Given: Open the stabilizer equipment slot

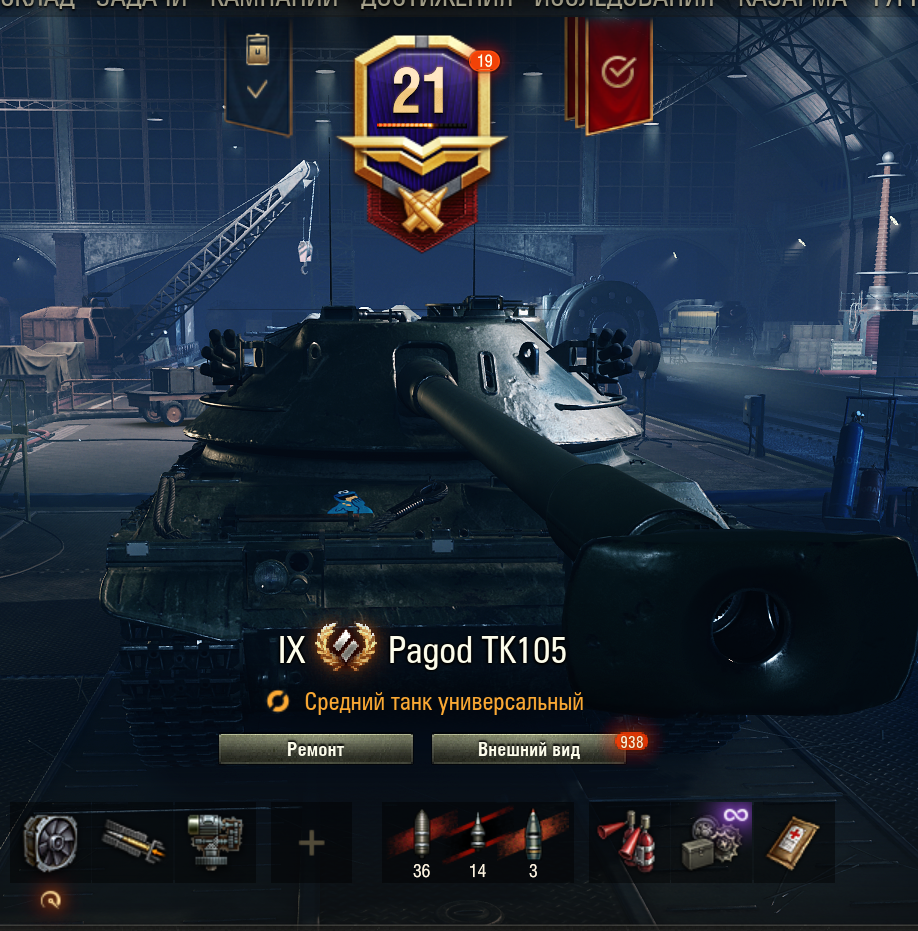Looking at the screenshot, I should pos(215,842).
